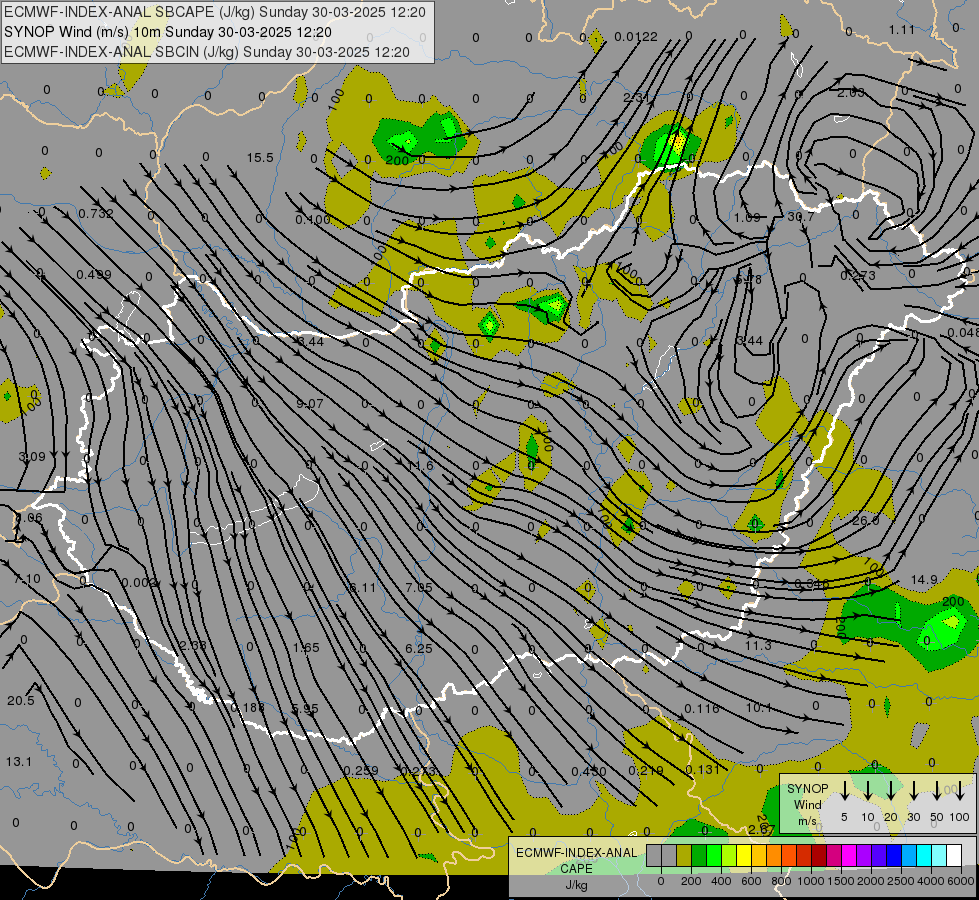Click the 1500 tick label in CAPE legend
The width and height of the screenshot is (979, 900).
[x=840, y=881]
